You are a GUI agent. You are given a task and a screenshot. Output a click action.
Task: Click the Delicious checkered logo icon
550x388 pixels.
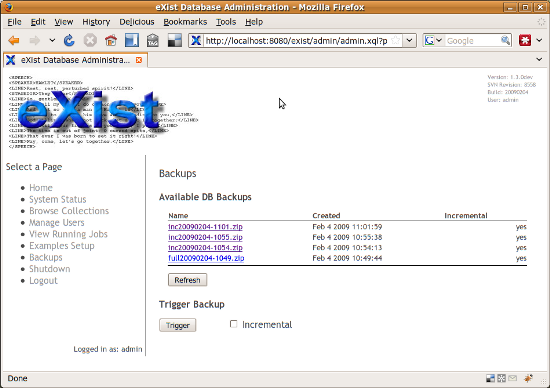click(175, 41)
